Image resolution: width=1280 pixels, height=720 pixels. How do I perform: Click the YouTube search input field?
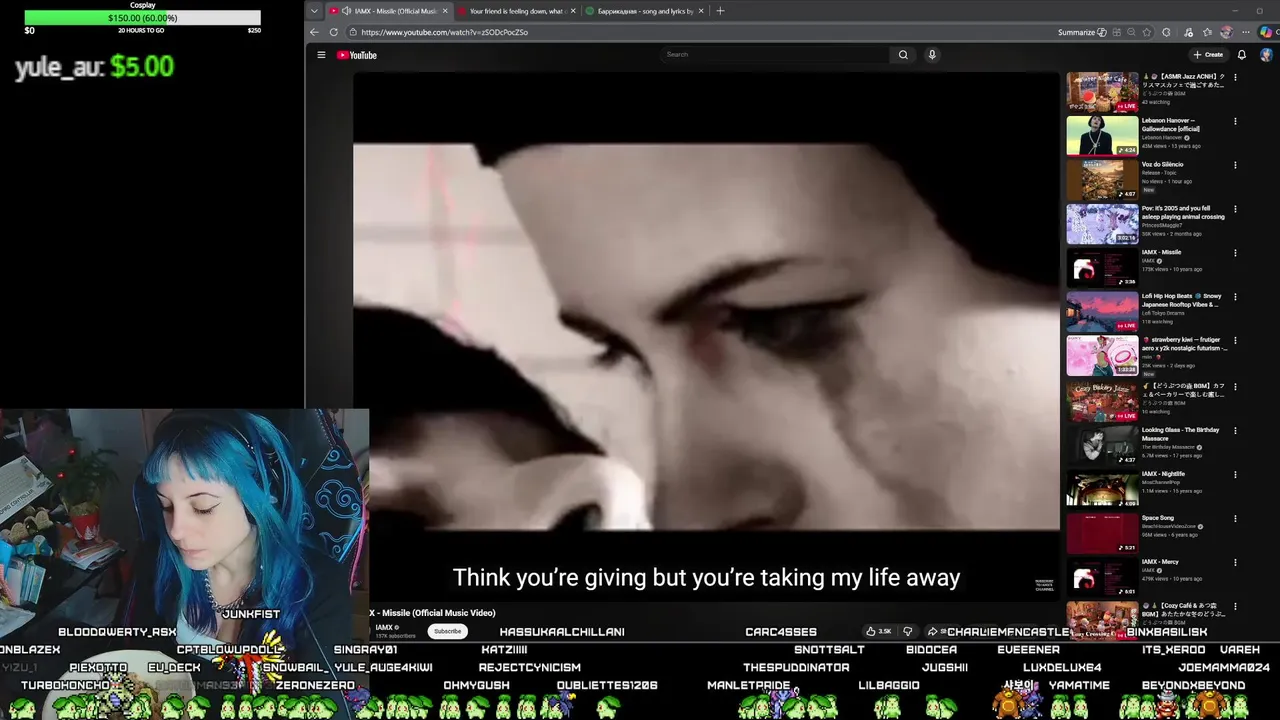coord(775,55)
